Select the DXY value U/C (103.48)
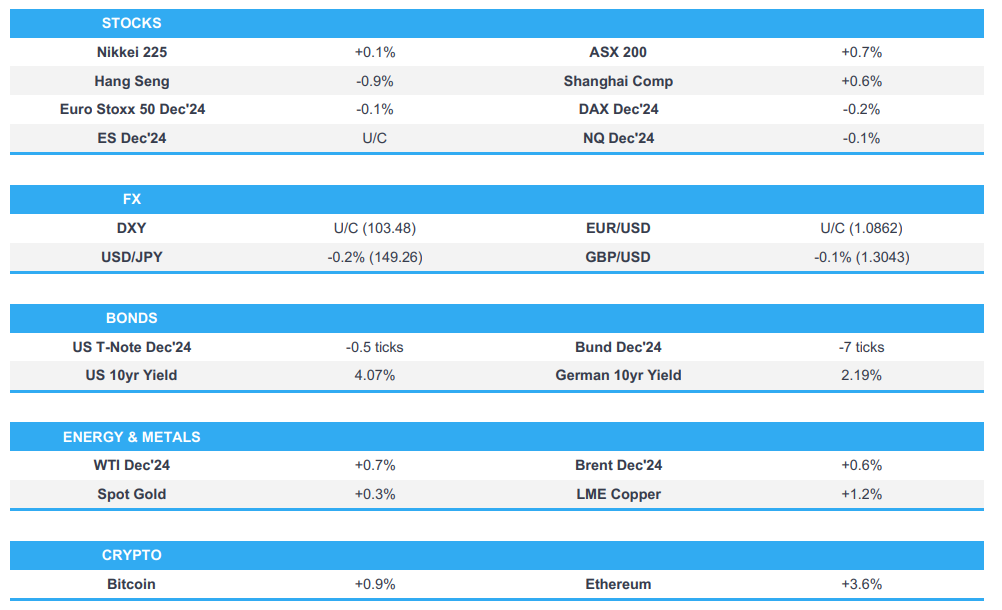The width and height of the screenshot is (1002, 610). click(374, 228)
